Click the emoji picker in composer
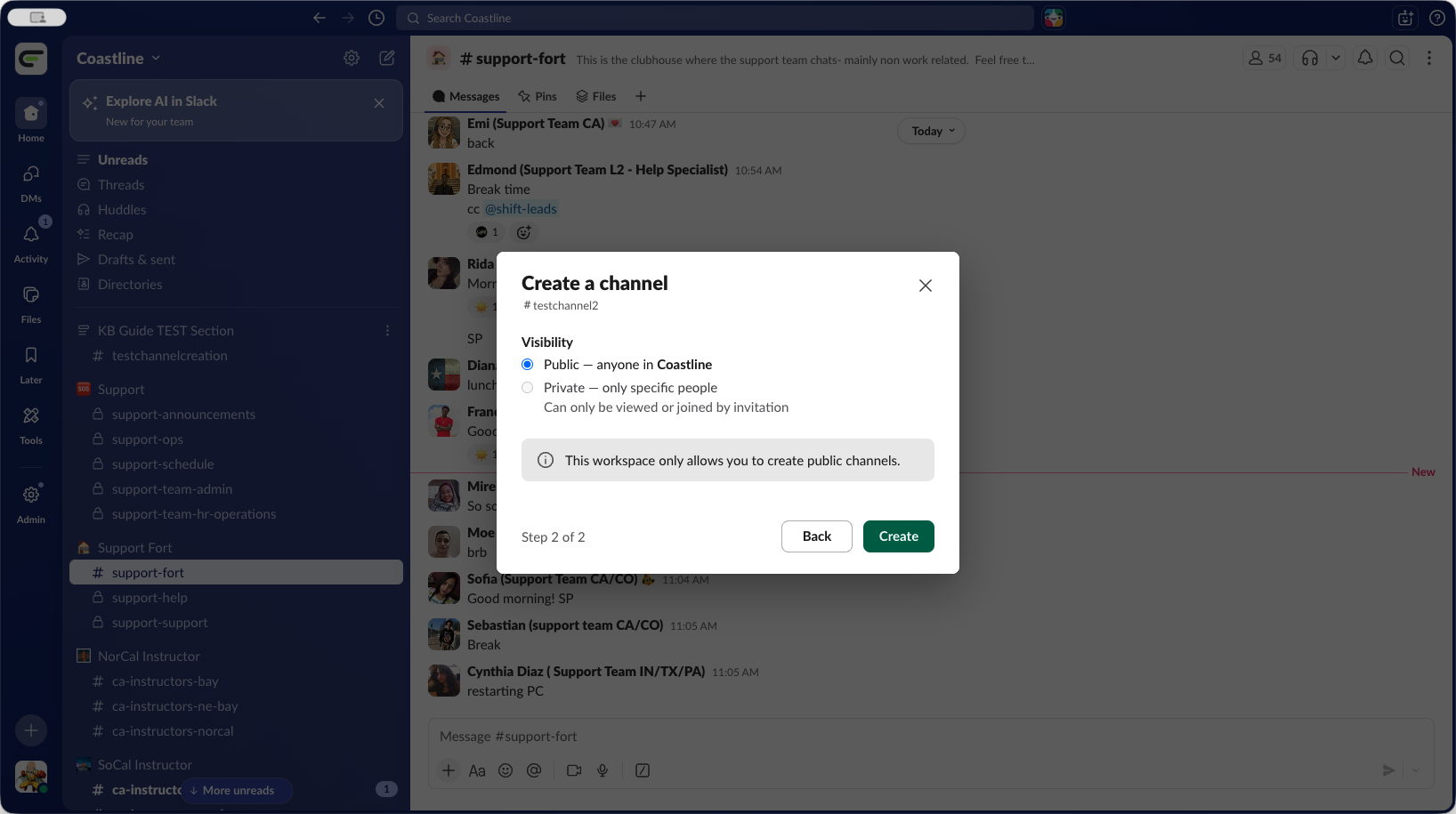1456x814 pixels. pos(506,770)
